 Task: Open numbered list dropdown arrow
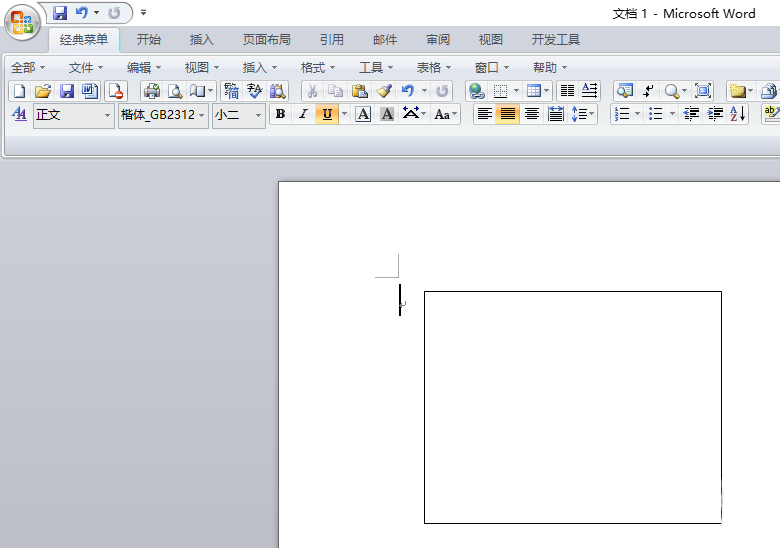637,114
